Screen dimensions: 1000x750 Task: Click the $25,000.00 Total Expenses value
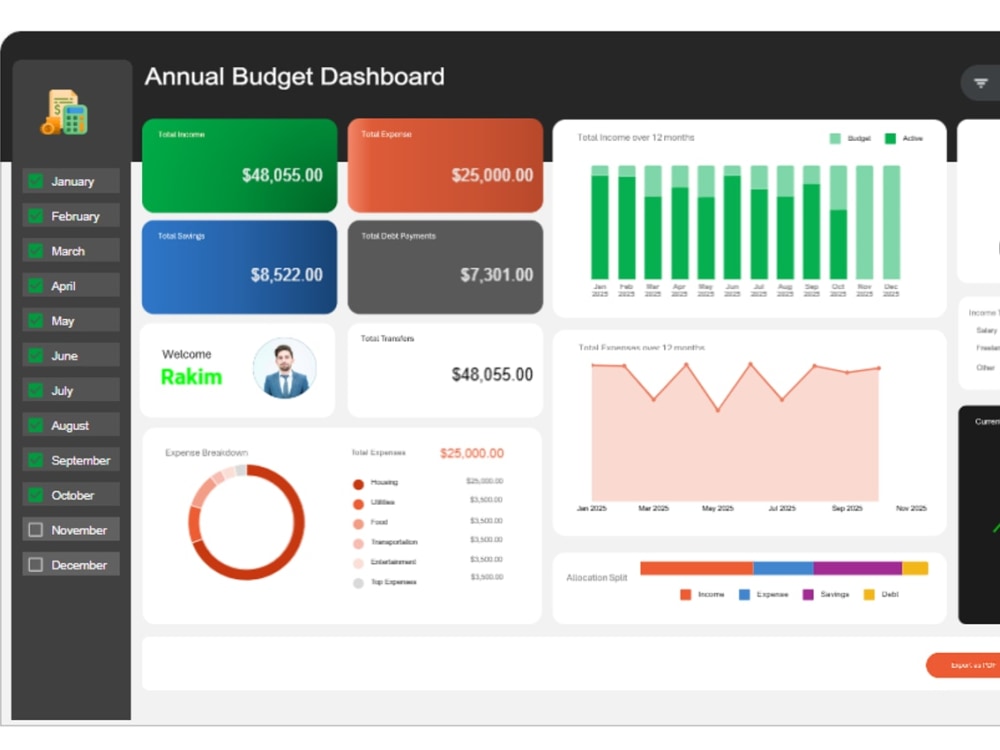point(472,453)
